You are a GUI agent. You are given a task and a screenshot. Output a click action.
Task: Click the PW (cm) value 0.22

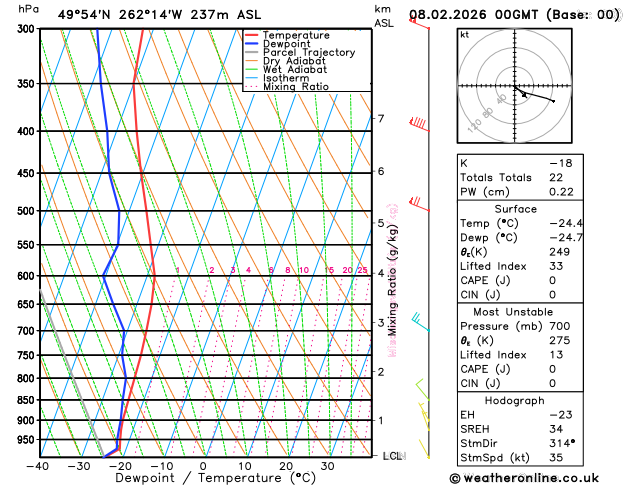[561, 192]
